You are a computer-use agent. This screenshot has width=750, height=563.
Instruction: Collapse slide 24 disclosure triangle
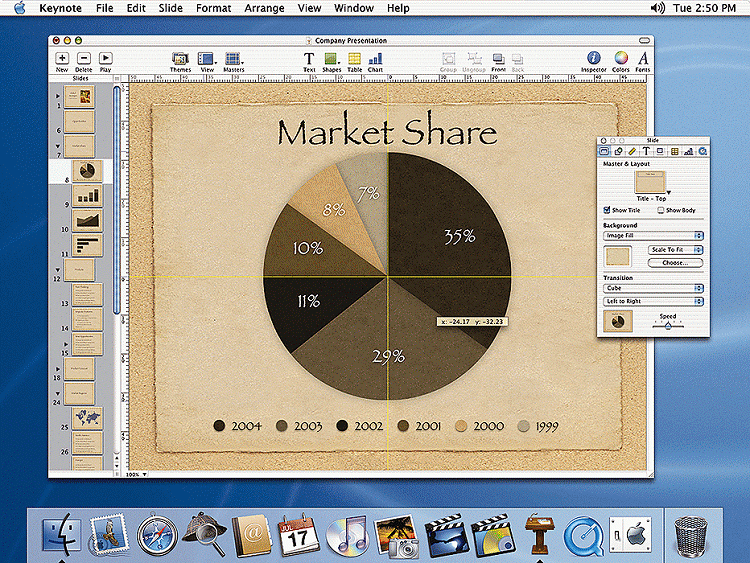coord(58,394)
